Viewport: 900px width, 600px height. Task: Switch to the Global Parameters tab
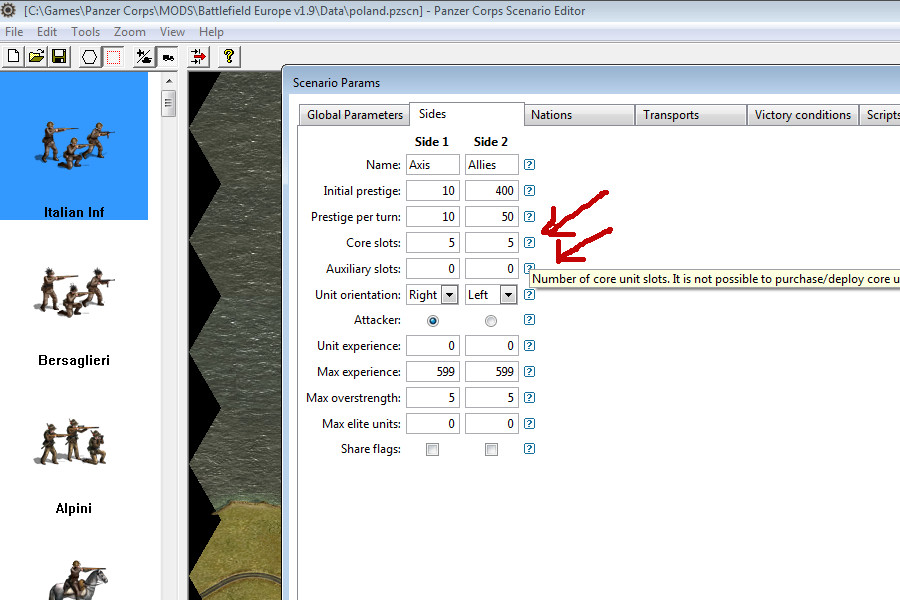pos(354,115)
